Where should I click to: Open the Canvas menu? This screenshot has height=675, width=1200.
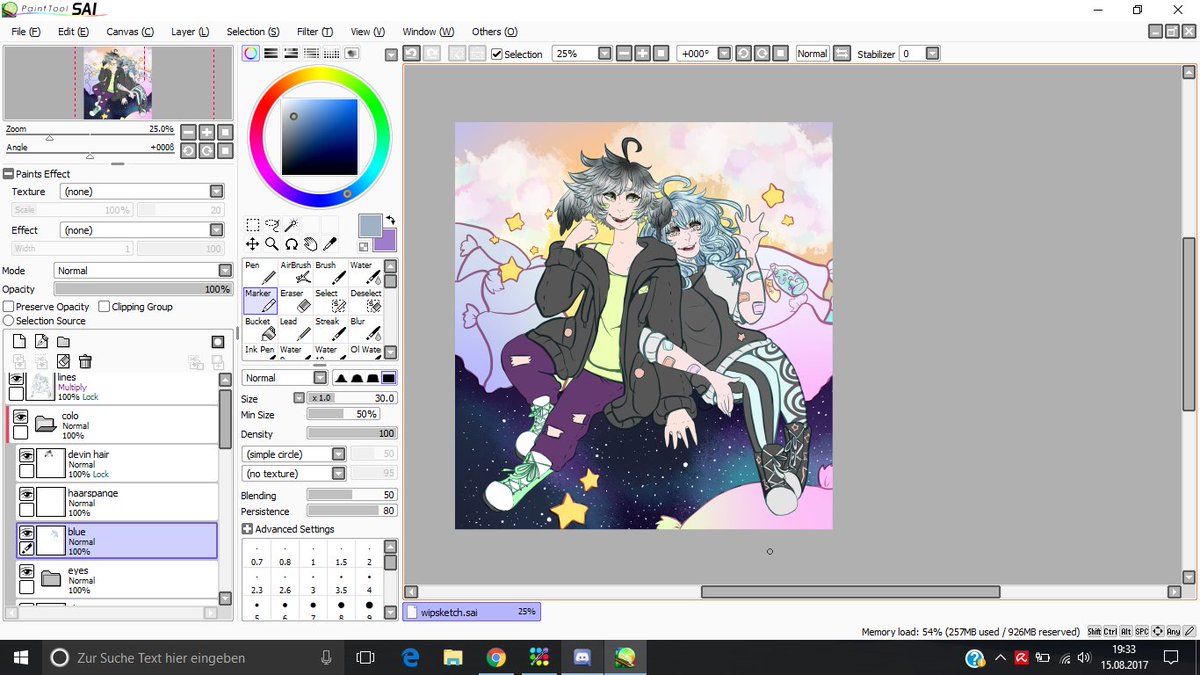coord(130,32)
